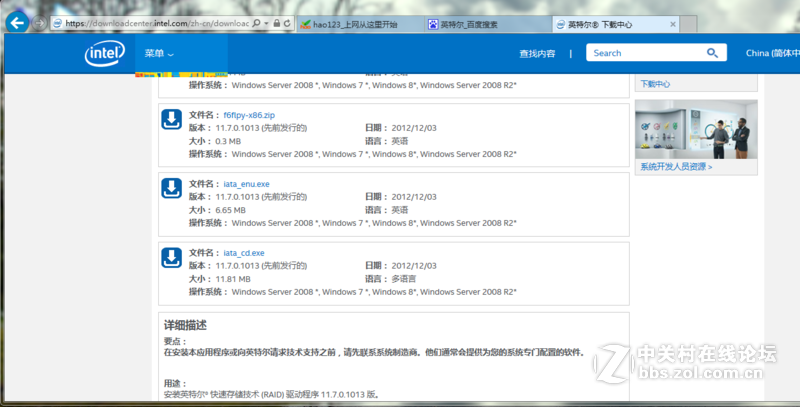800x407 pixels.
Task: Open the f6flpy-x86.zip file link
Action: (249, 115)
